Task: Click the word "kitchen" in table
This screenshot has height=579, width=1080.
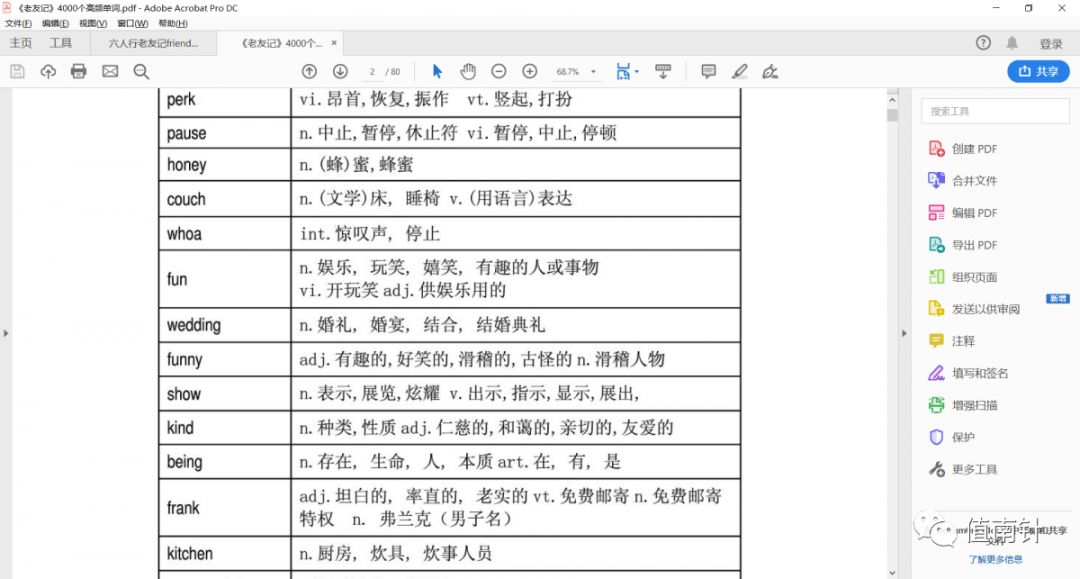Action: pyautogui.click(x=189, y=554)
